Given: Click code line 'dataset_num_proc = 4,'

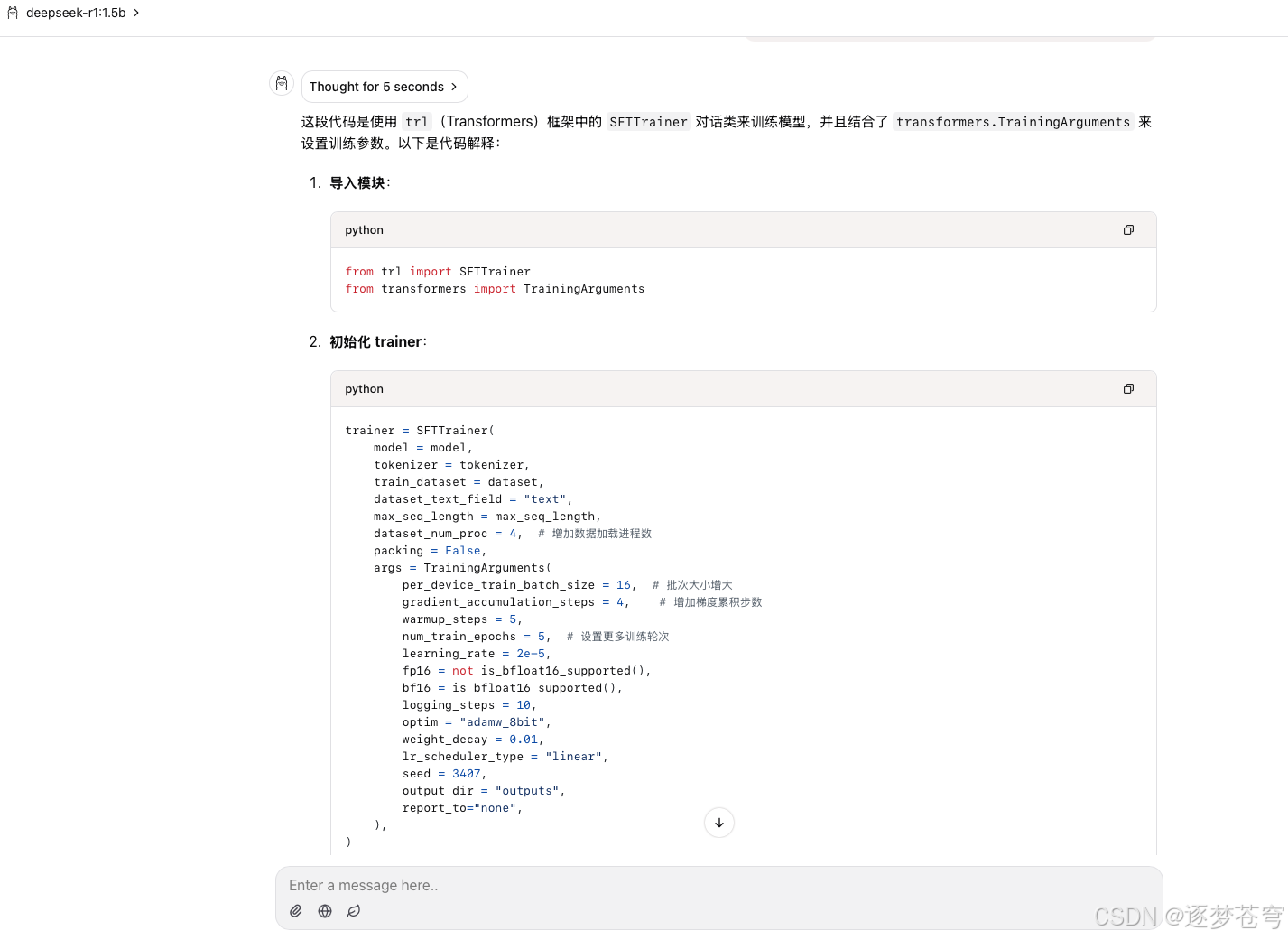Looking at the screenshot, I should (449, 534).
